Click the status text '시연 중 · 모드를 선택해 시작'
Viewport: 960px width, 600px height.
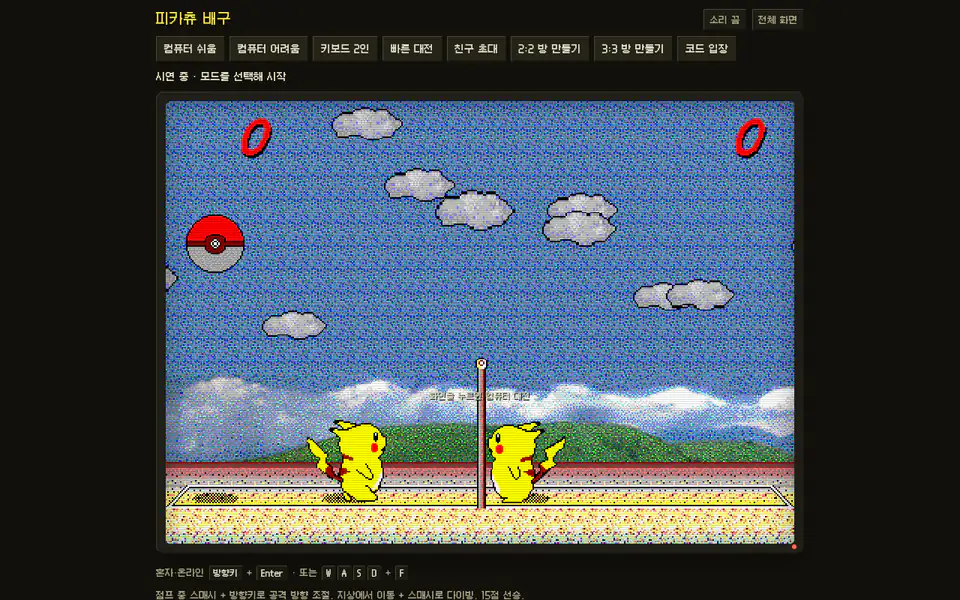220,77
